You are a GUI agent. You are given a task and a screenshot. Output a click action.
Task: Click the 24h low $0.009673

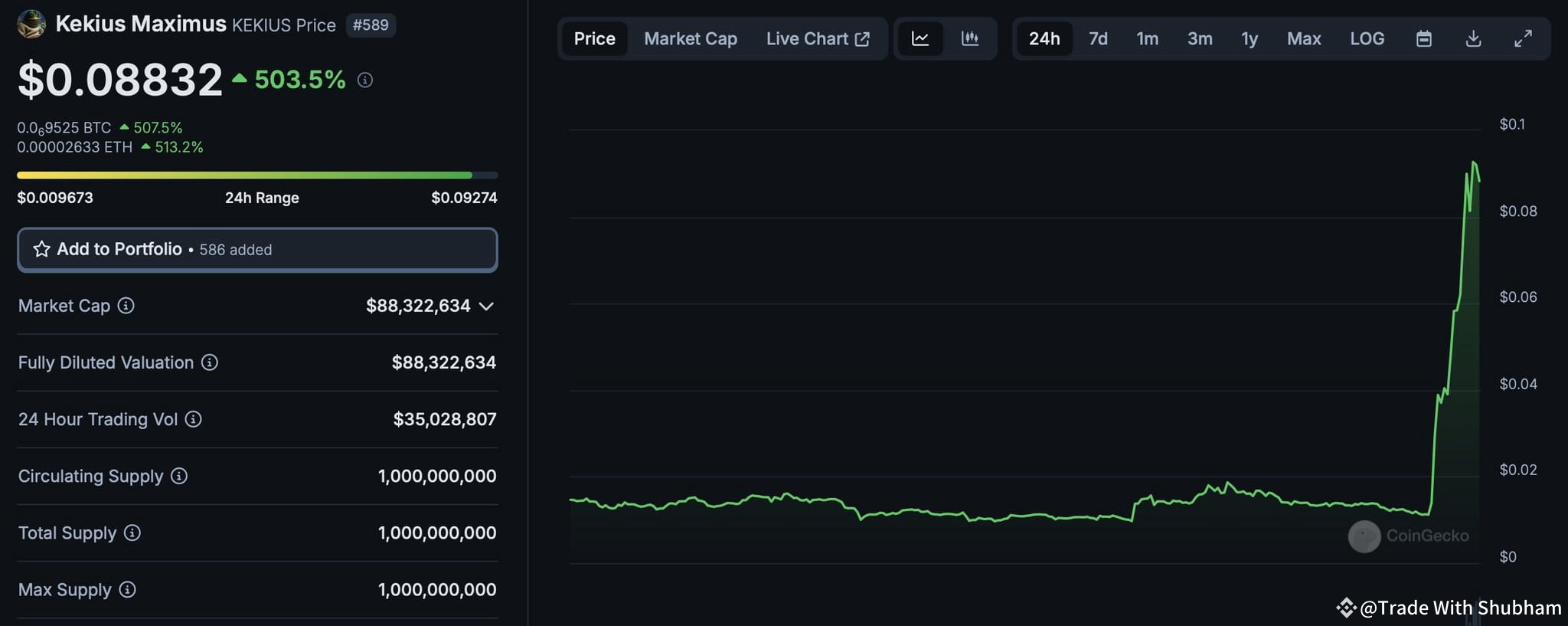[55, 198]
